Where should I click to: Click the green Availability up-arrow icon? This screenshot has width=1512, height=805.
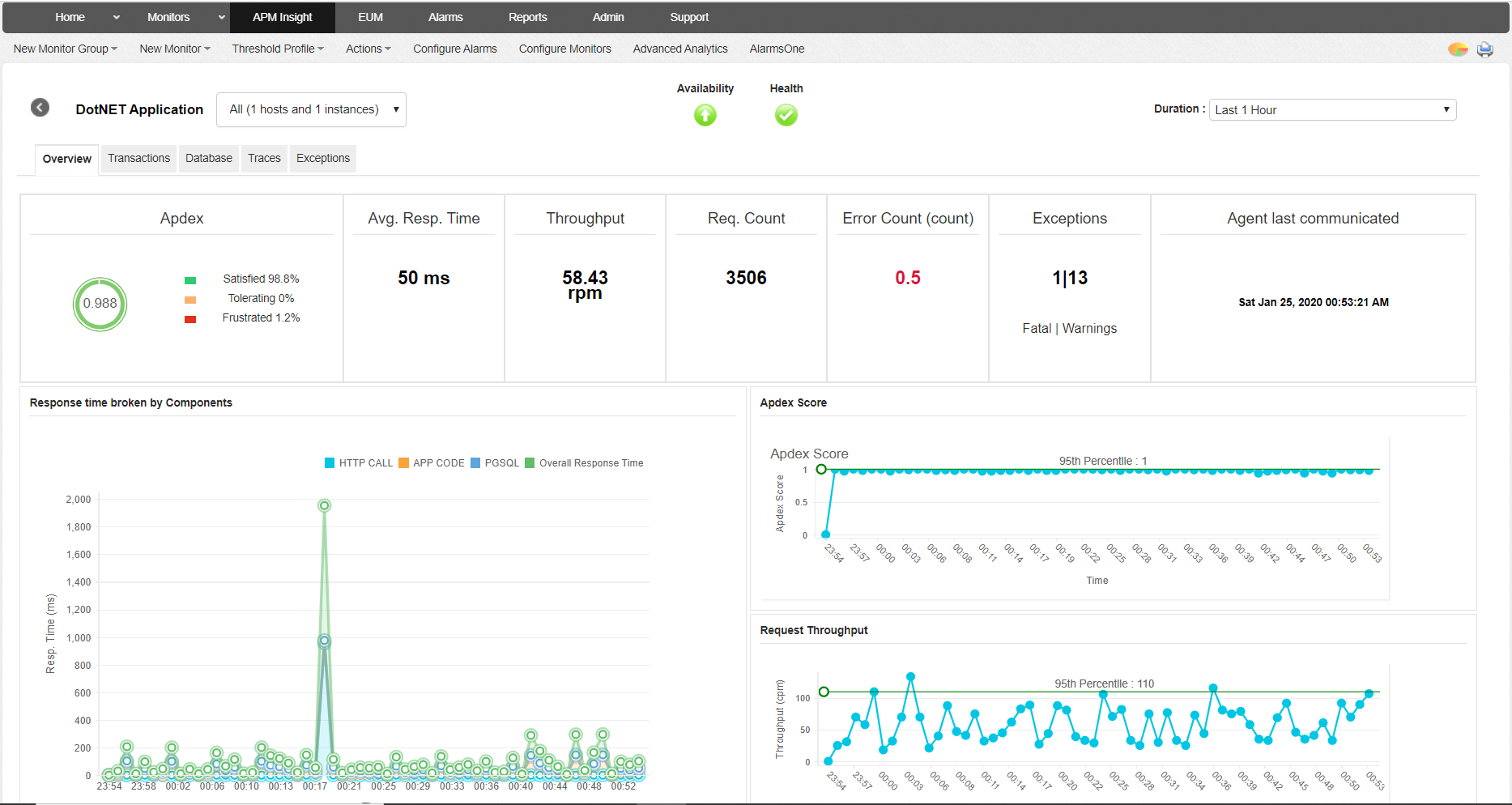pos(705,116)
